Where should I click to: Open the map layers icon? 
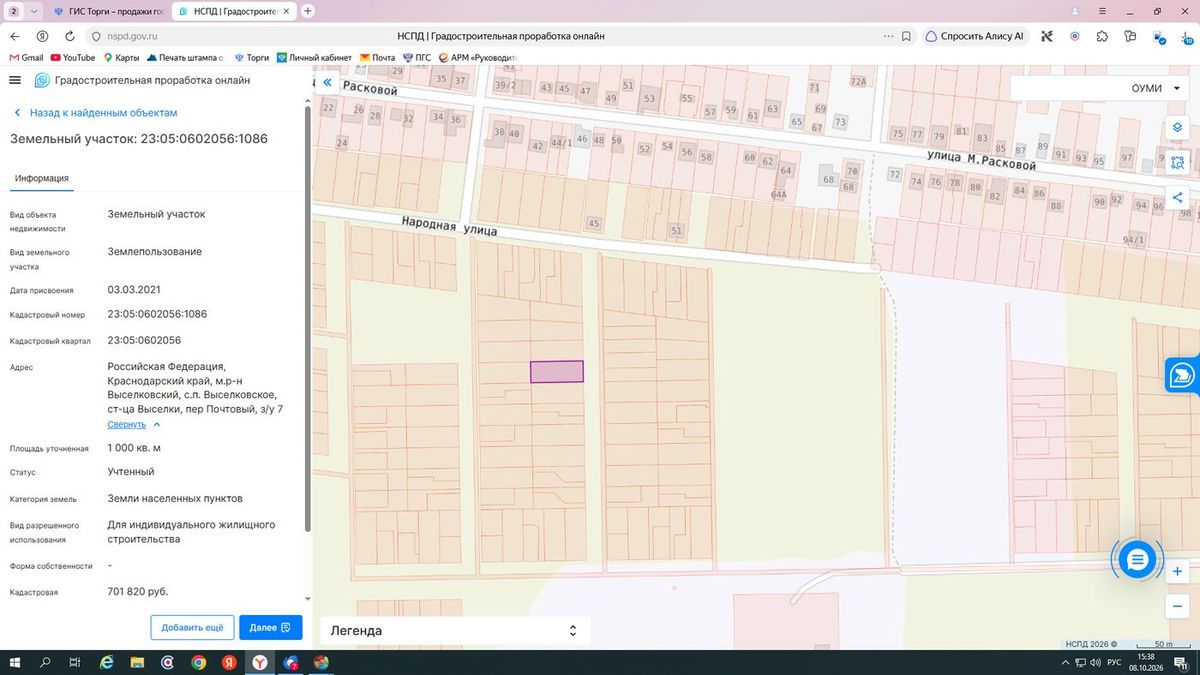[1178, 128]
